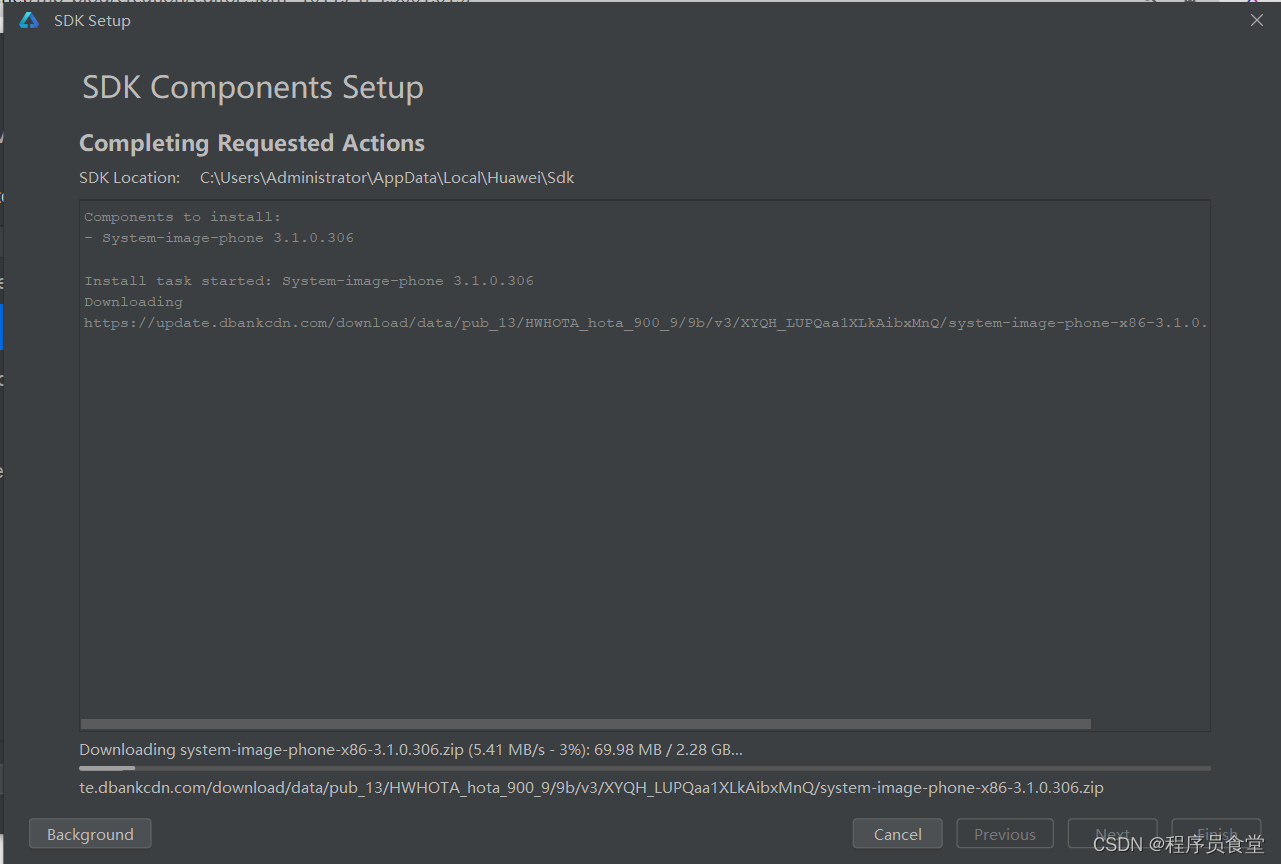Click the 'Downloading' log line

133,302
